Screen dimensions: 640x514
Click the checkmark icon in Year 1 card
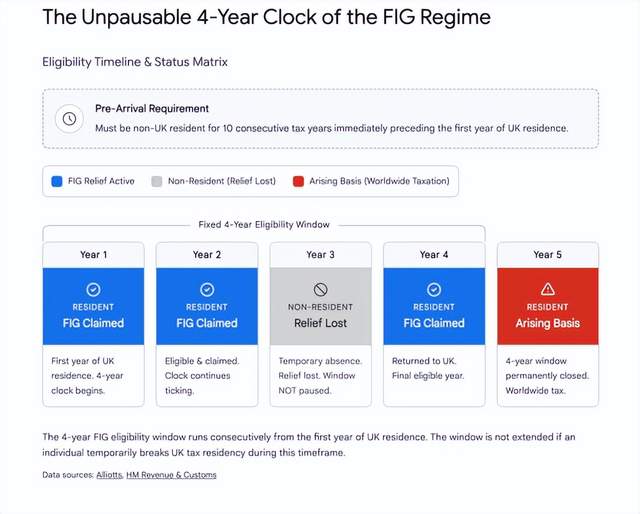(93, 288)
